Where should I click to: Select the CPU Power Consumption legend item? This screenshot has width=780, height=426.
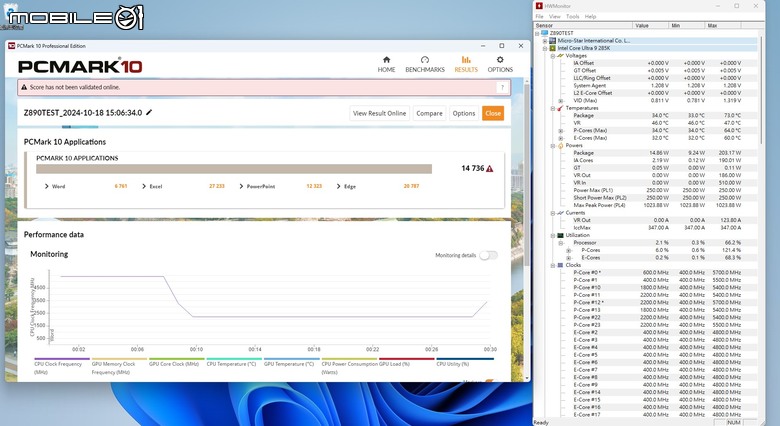pos(349,367)
